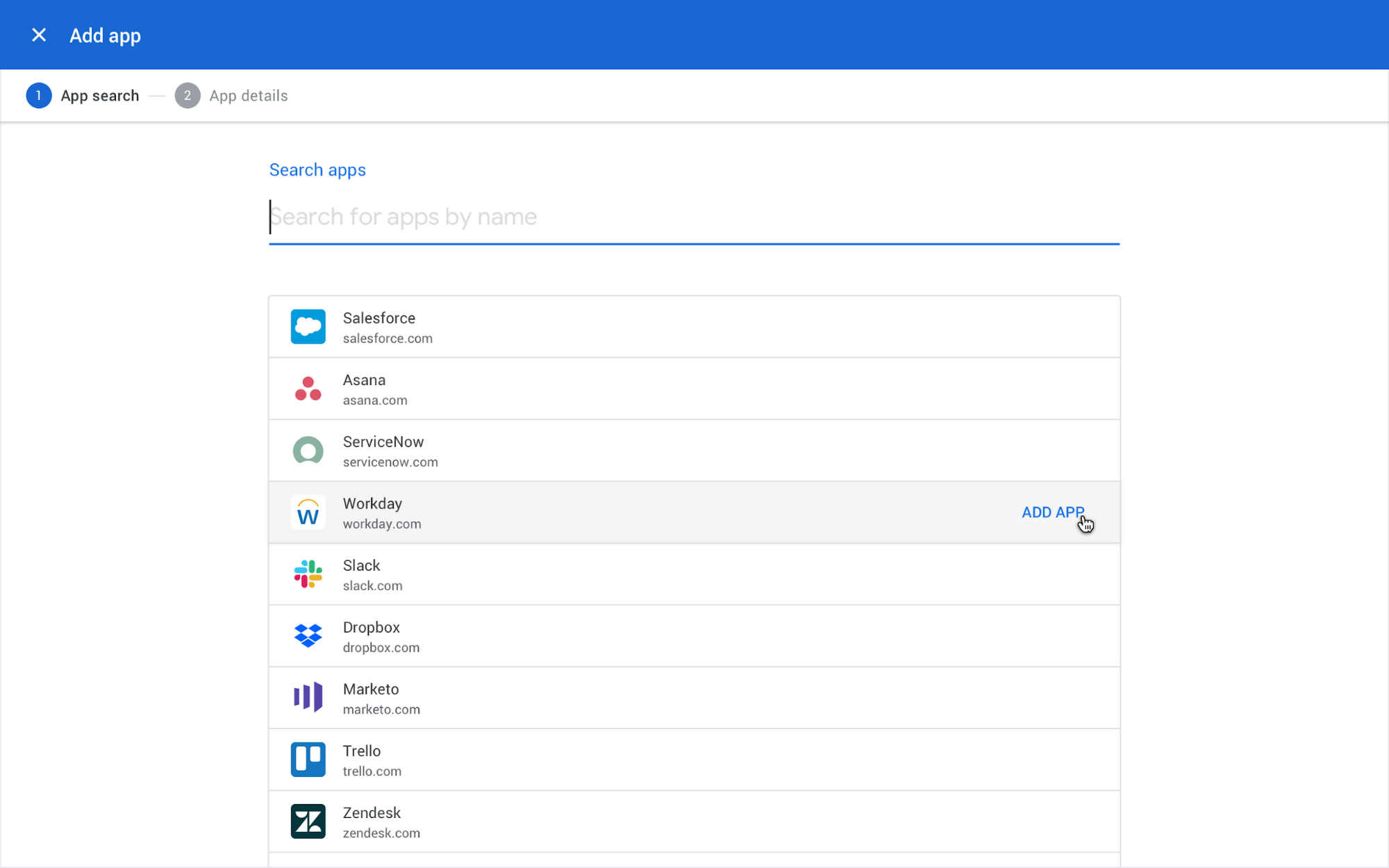Close the Add app dialog

39,35
